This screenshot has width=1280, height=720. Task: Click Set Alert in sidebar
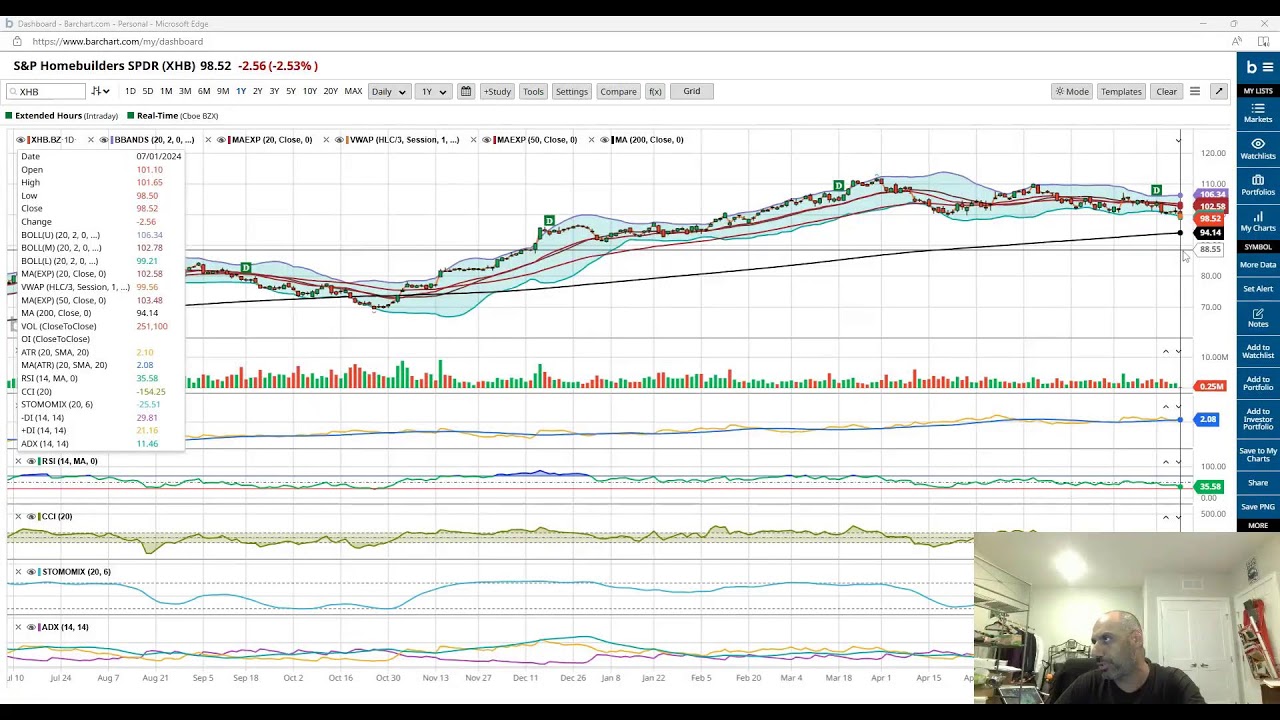pos(1258,289)
